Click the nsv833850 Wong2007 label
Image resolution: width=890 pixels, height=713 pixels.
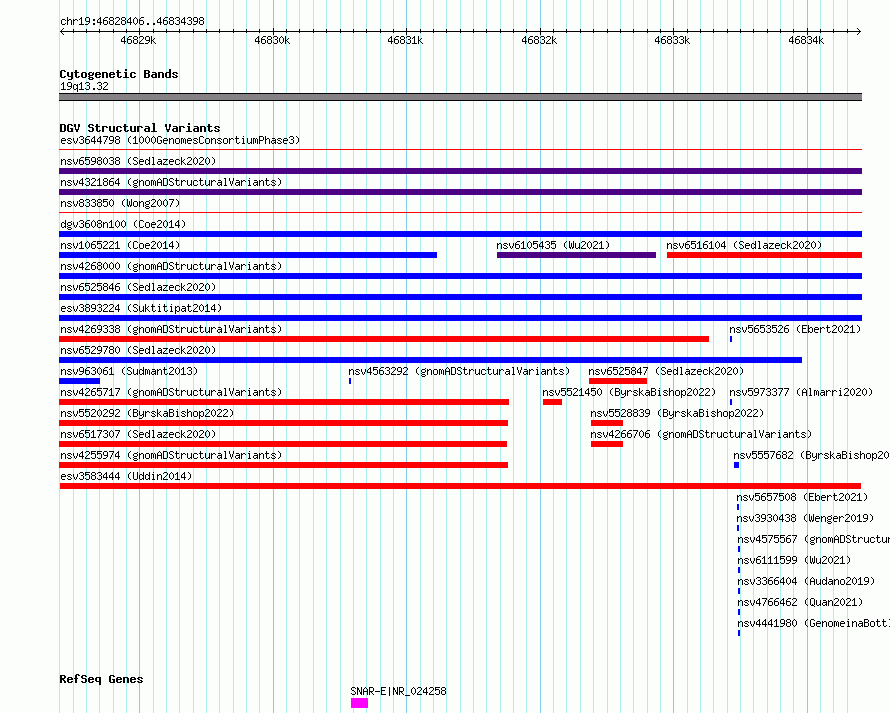point(120,203)
